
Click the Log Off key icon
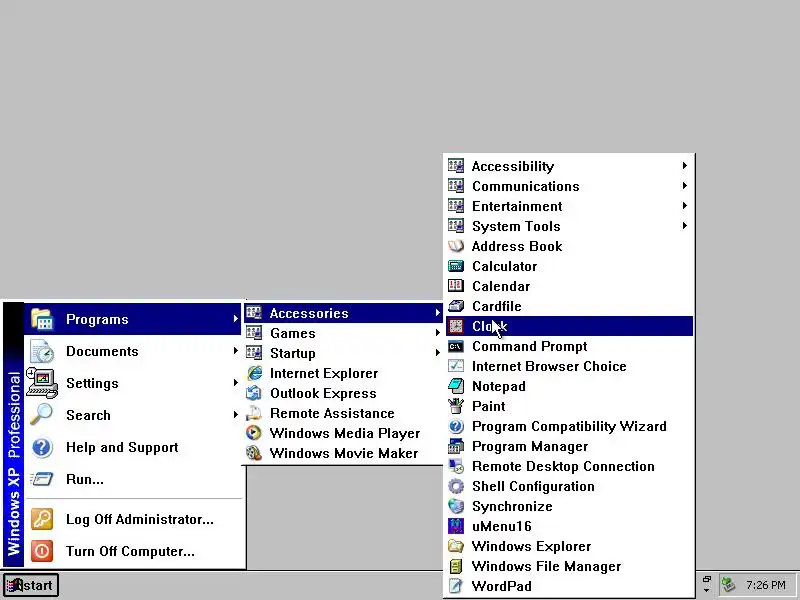pos(42,519)
